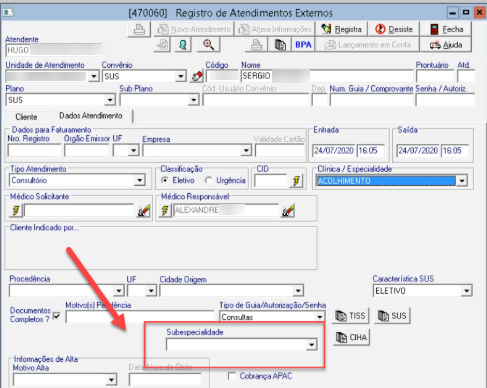Click the magnifier search icon in toolbar

tap(208, 45)
